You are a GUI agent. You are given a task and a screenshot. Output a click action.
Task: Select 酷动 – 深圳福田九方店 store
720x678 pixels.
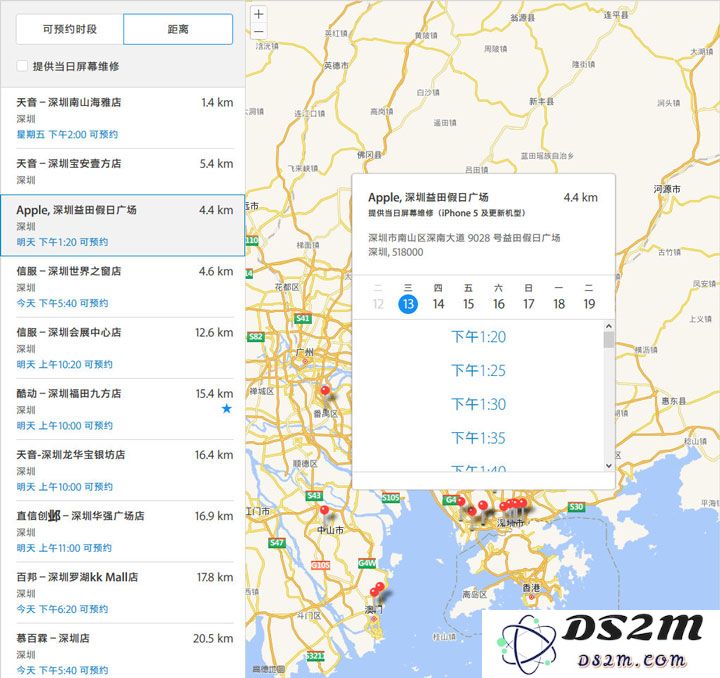coord(124,409)
